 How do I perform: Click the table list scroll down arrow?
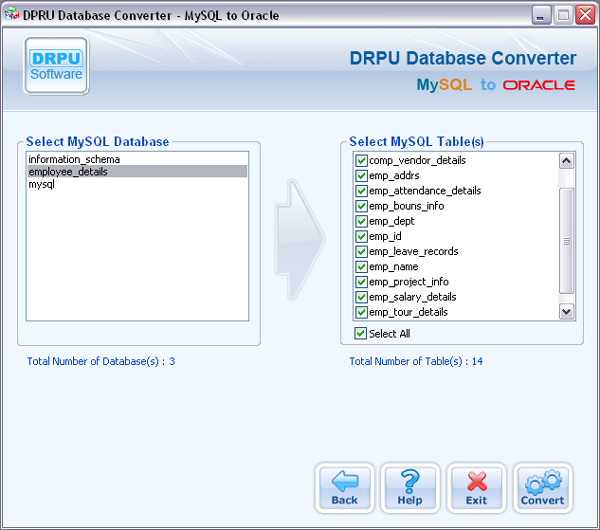click(566, 311)
